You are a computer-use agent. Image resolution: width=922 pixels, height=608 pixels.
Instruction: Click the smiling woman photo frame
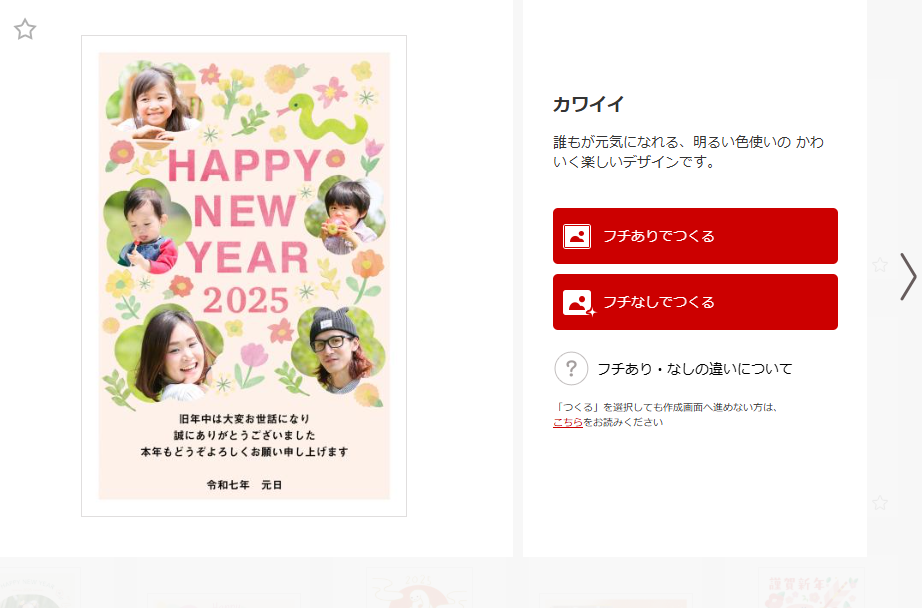click(169, 354)
